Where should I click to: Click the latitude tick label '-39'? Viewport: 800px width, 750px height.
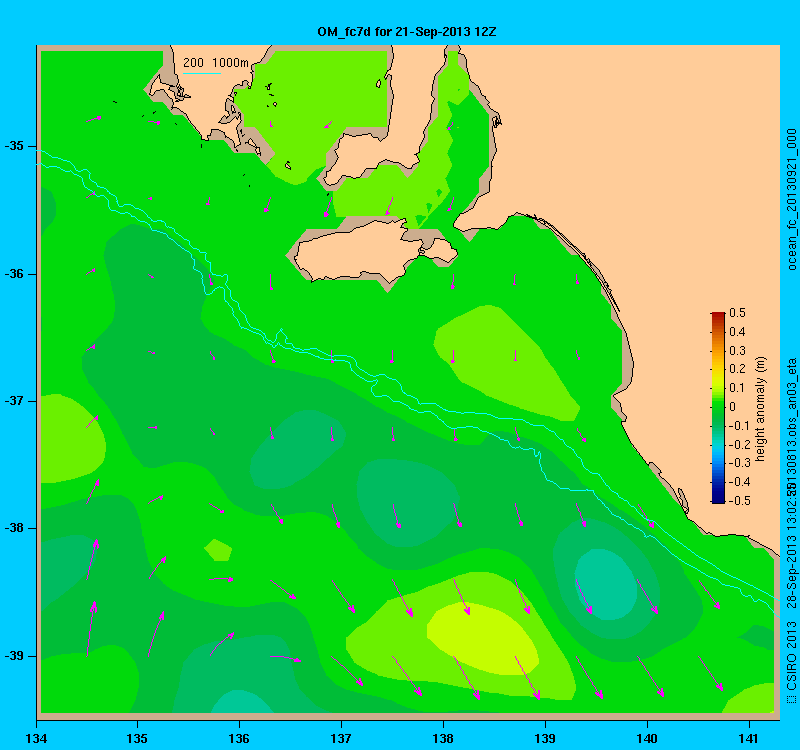click(14, 656)
